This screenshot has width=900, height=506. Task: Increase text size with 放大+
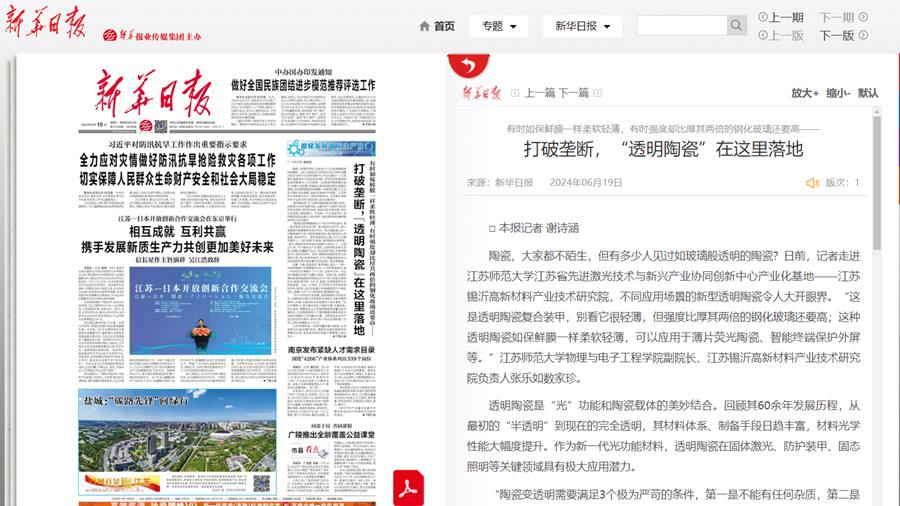click(x=805, y=93)
